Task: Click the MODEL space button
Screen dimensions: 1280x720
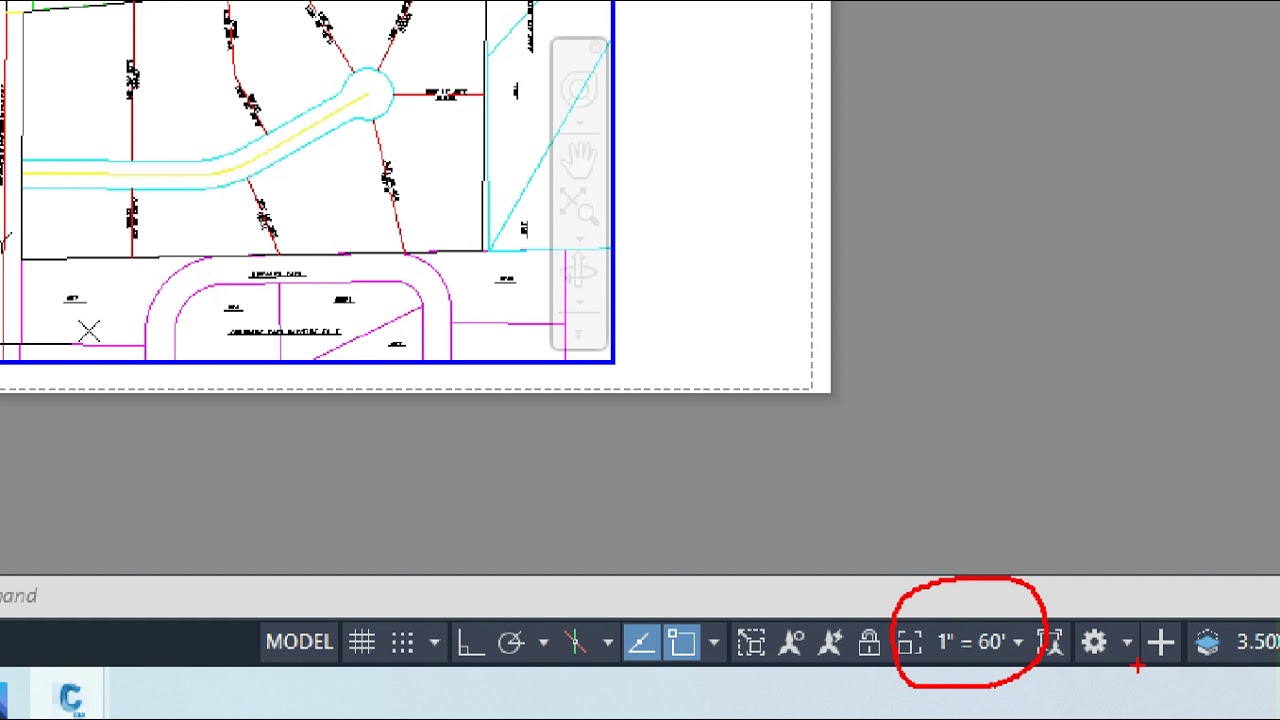Action: [x=298, y=642]
